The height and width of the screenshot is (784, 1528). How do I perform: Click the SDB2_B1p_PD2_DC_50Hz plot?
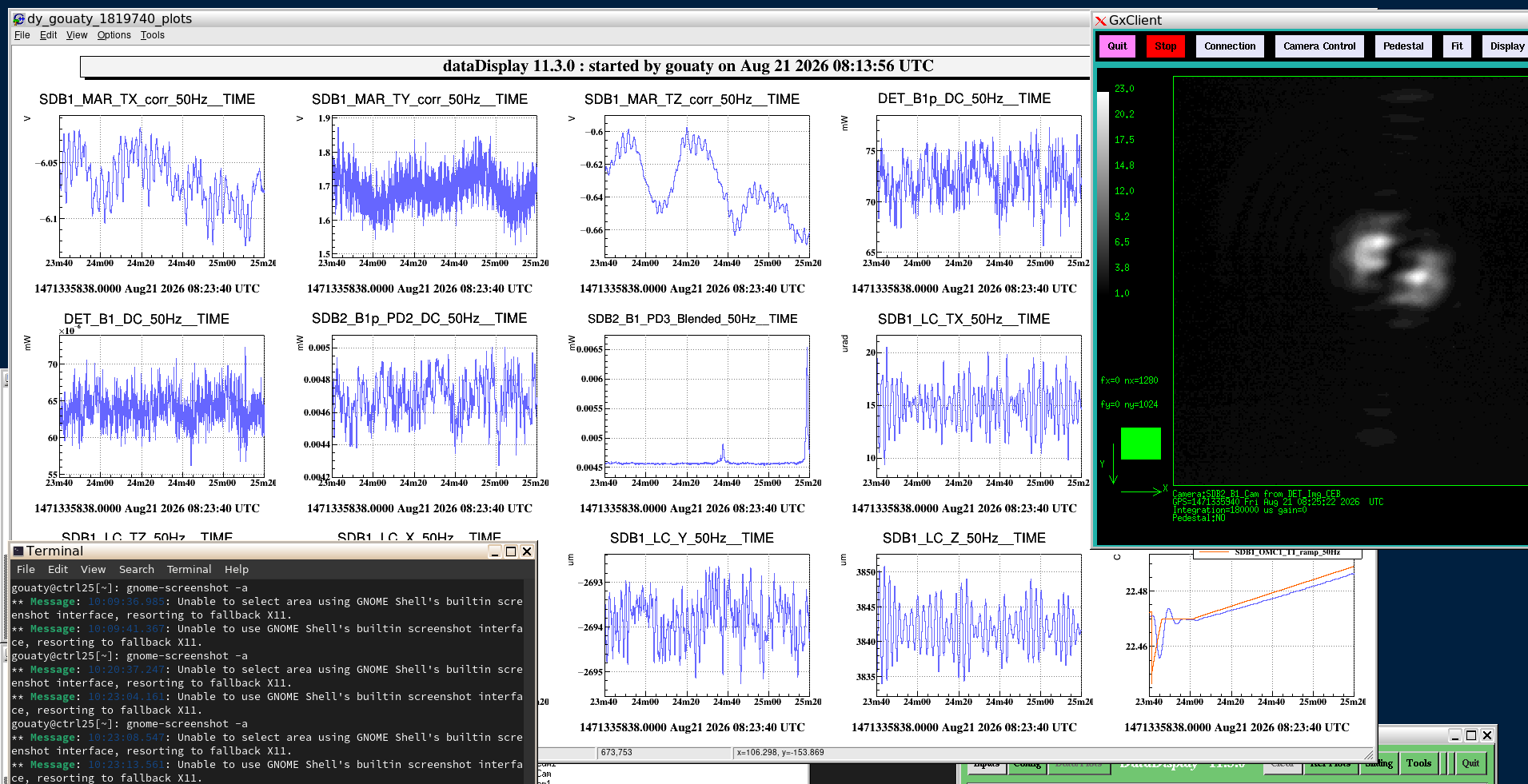pyautogui.click(x=434, y=405)
